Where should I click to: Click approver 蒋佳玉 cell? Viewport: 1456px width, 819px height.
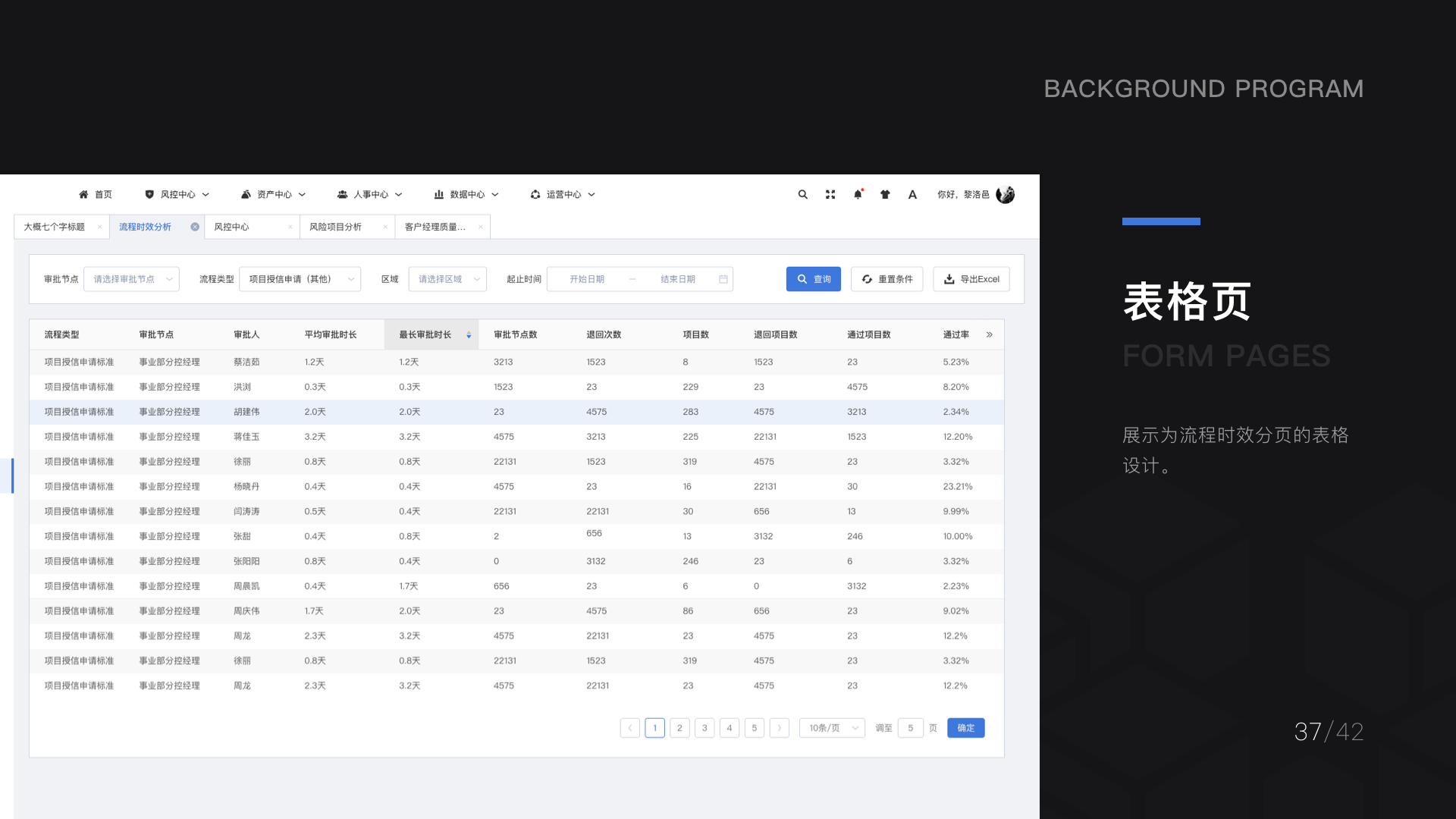(x=246, y=437)
